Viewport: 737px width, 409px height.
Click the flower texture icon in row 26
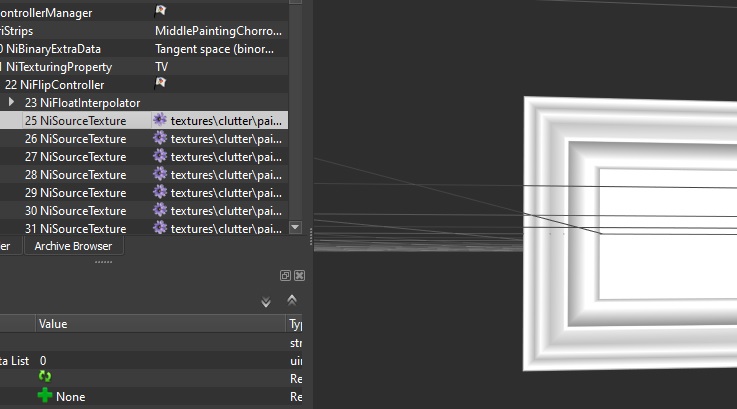[x=160, y=138]
